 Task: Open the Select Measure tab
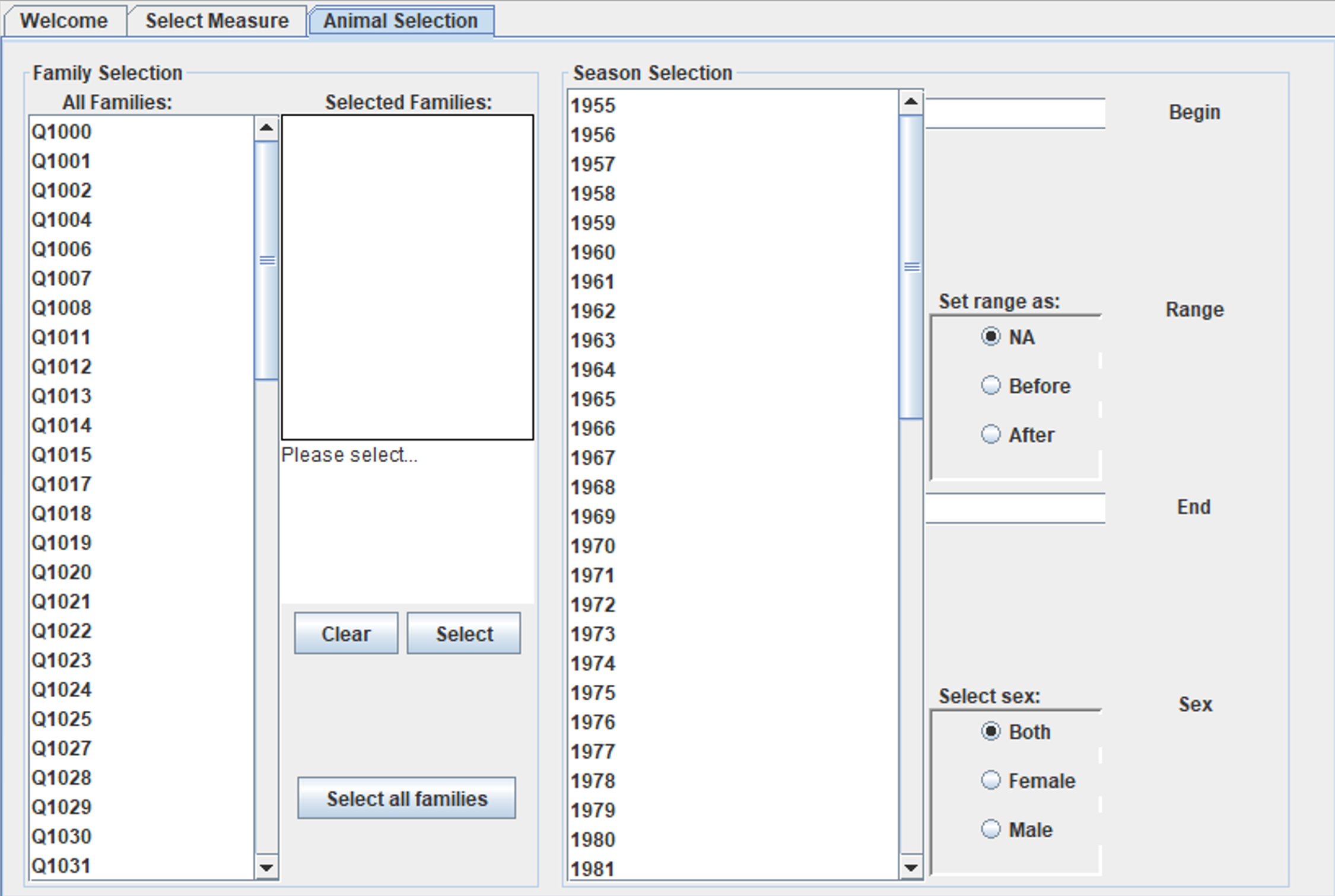[217, 21]
